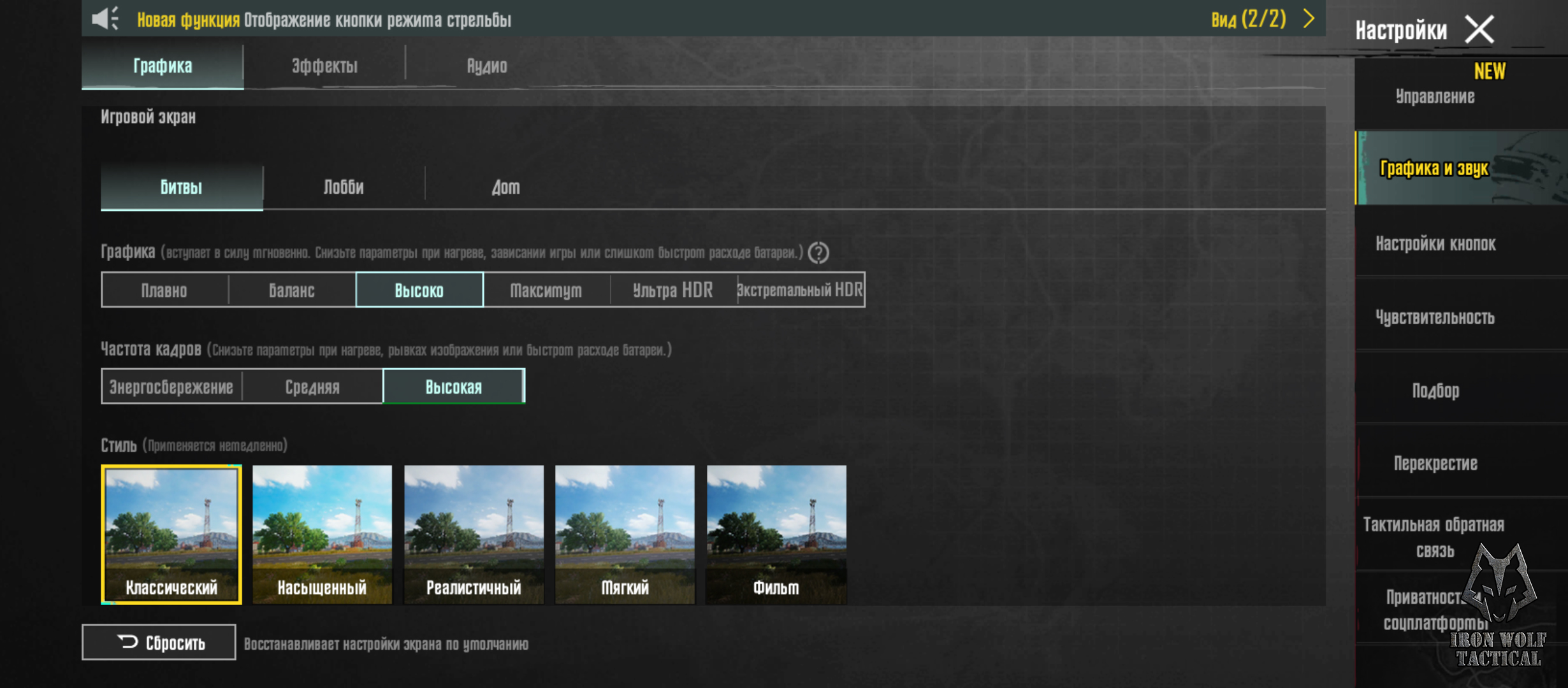This screenshot has height=688, width=1568.
Task: Close the Настройки settings panel
Action: click(x=1479, y=29)
